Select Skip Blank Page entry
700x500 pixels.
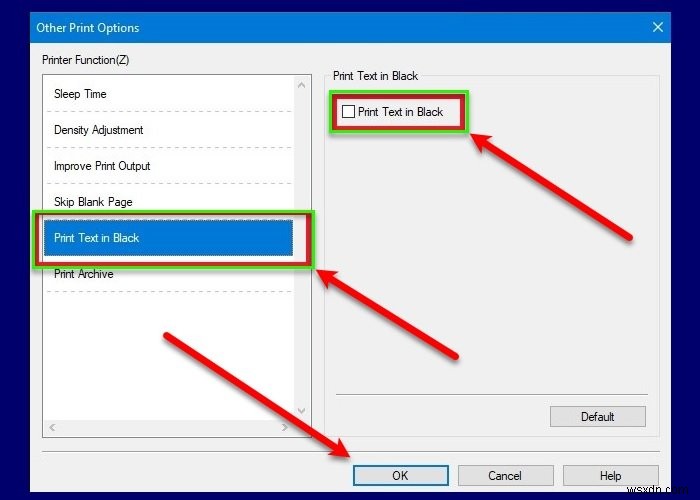169,202
